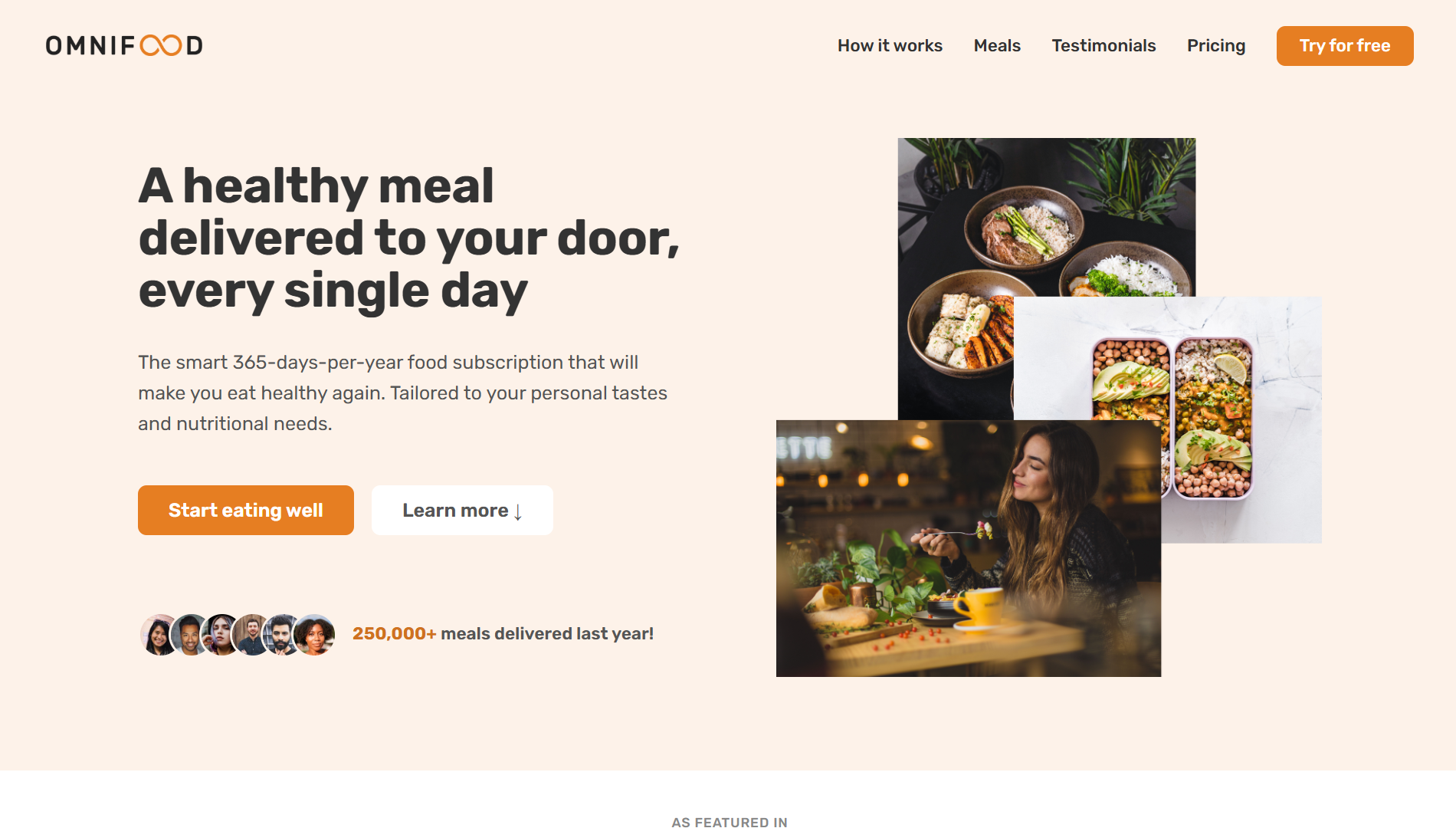The image size is (1456, 828).
Task: Open the How it works section
Action: 890,46
